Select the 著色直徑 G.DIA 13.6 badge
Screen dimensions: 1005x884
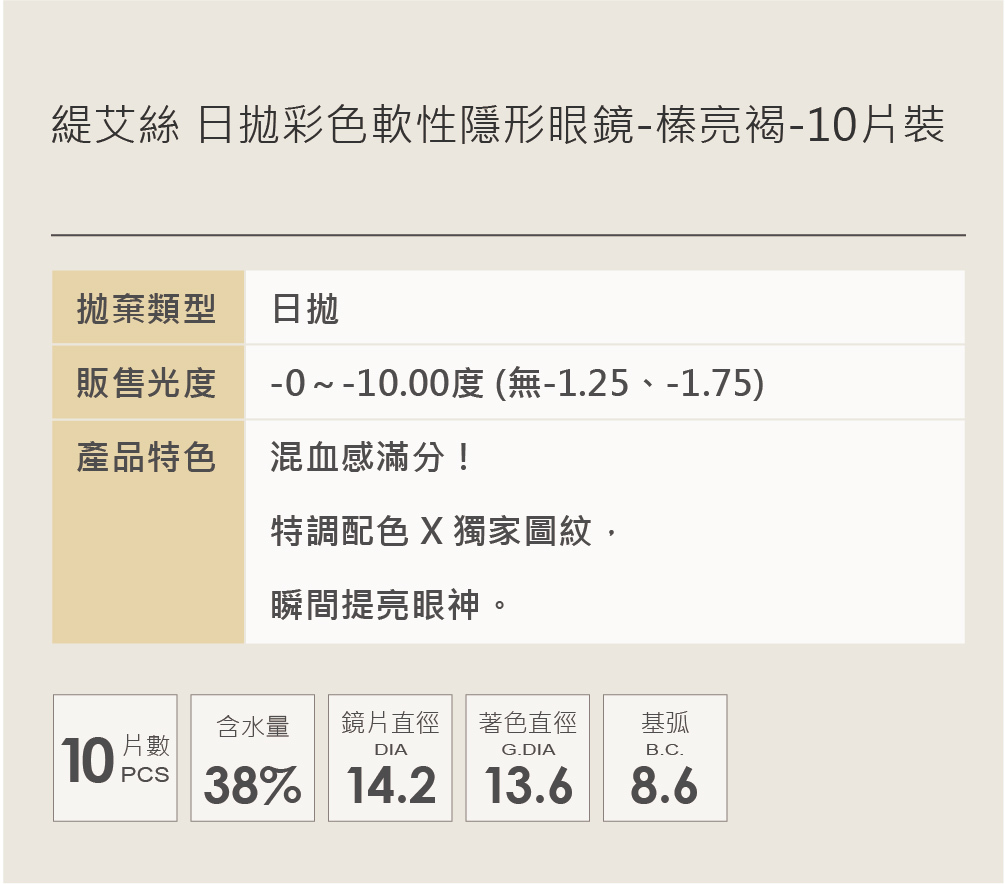tap(528, 758)
